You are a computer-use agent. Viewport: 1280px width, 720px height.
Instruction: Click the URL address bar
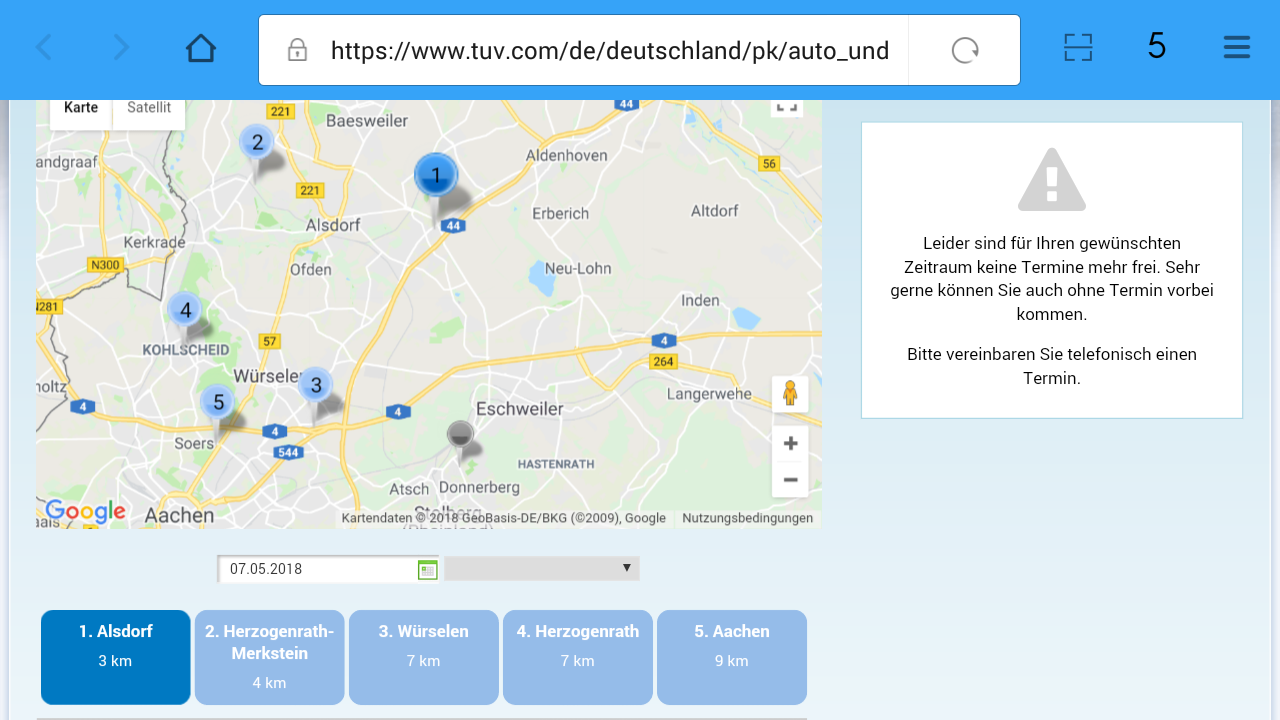608,51
